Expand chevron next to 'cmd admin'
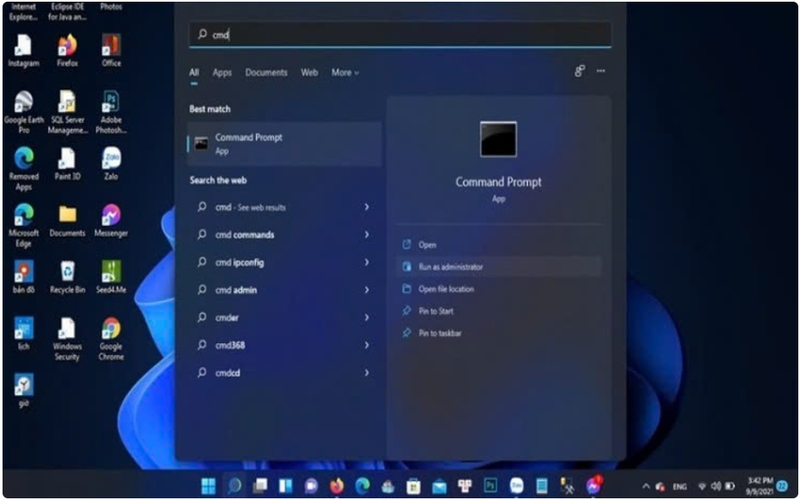The image size is (800, 500). point(367,290)
